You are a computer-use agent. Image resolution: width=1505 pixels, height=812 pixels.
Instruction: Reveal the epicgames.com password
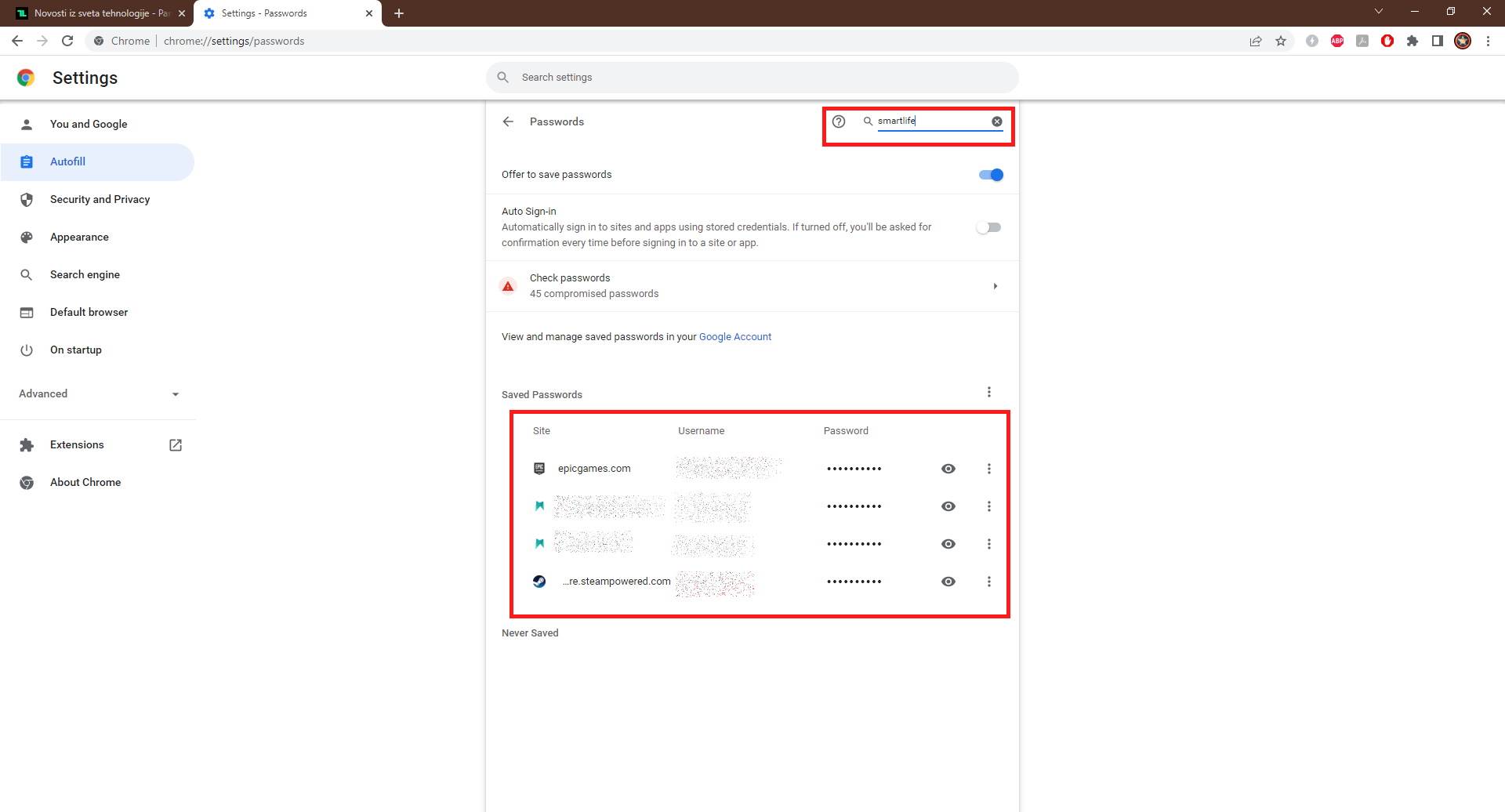point(948,468)
